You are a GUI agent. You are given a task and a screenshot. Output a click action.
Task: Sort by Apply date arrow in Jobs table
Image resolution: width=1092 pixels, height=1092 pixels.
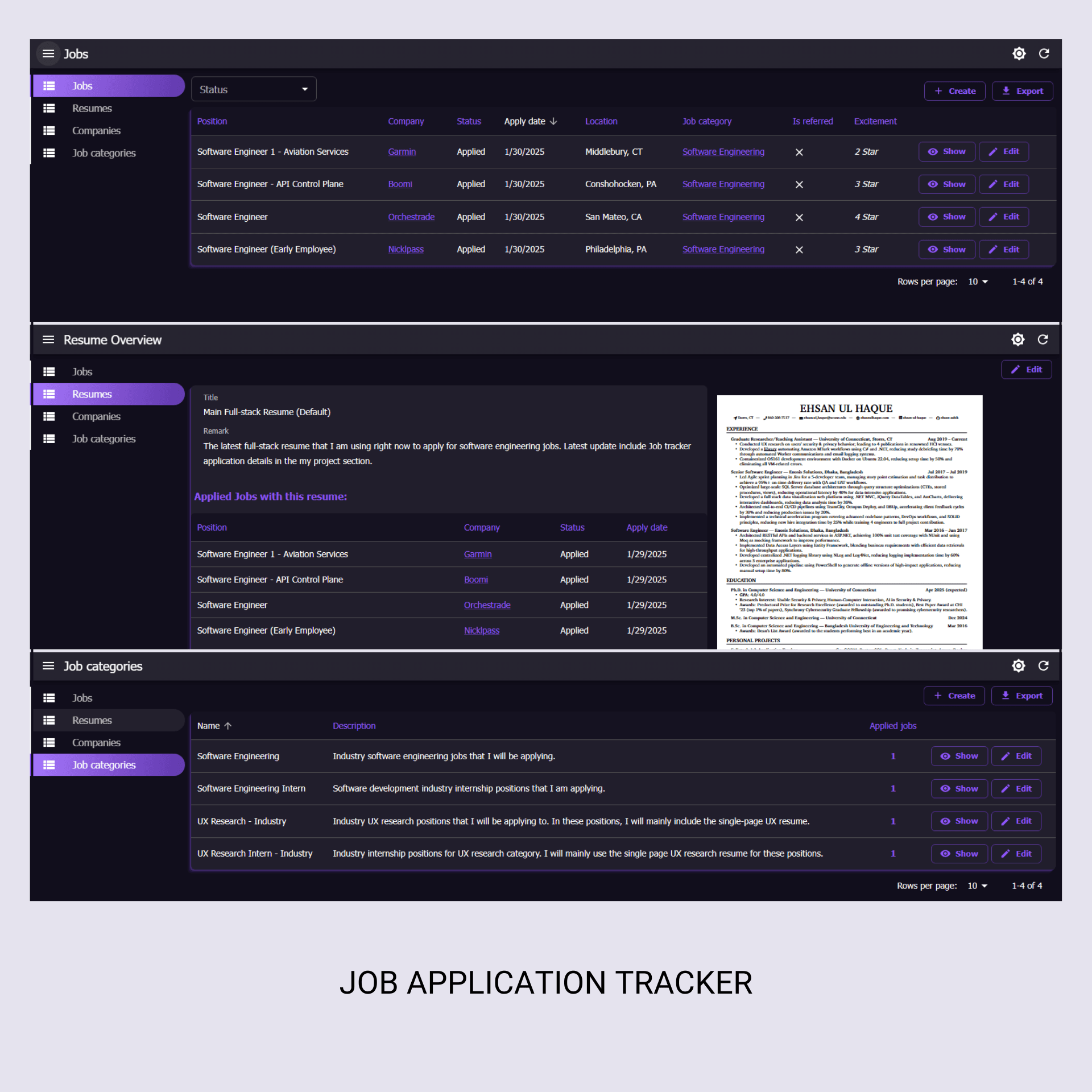click(x=553, y=121)
